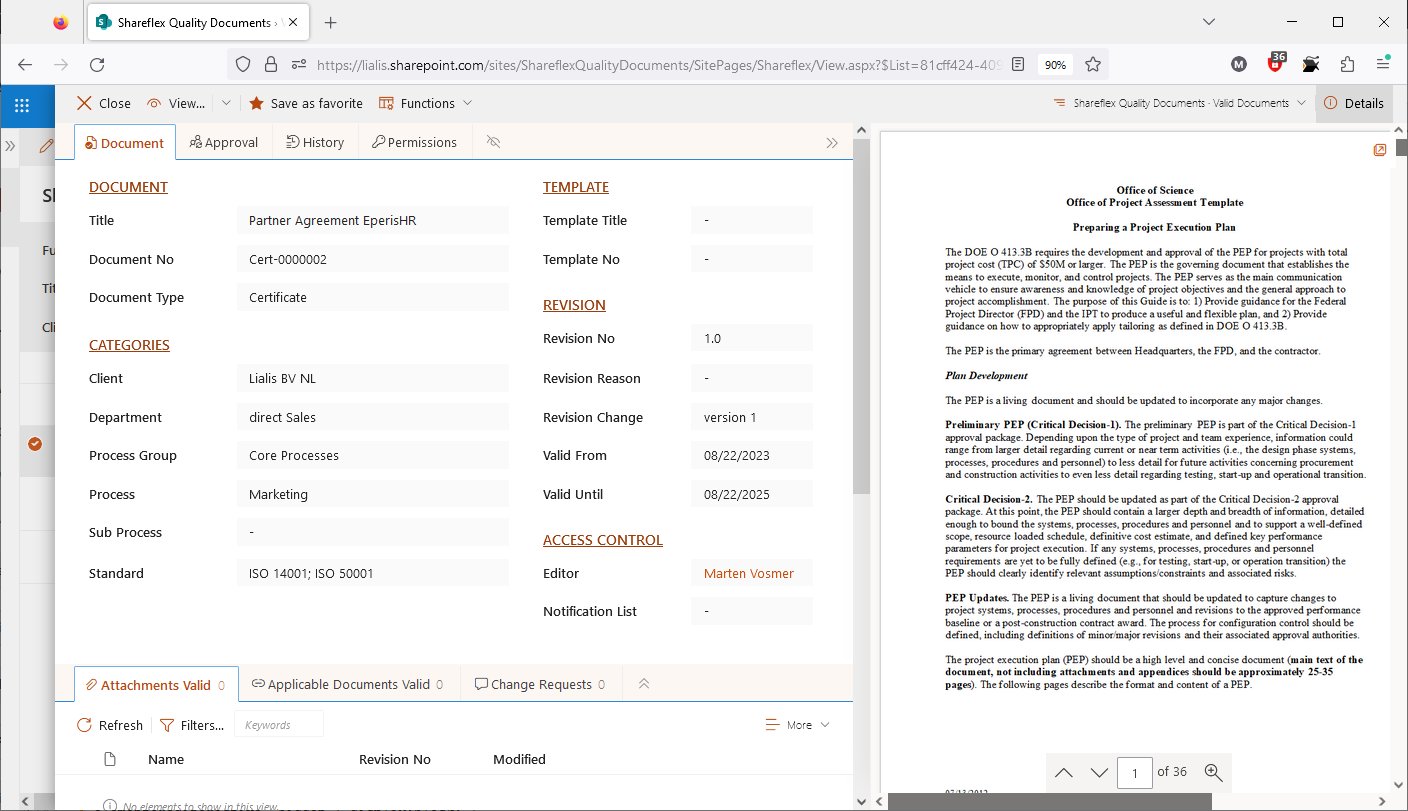Click the View... button
This screenshot has width=1408, height=811.
176,103
